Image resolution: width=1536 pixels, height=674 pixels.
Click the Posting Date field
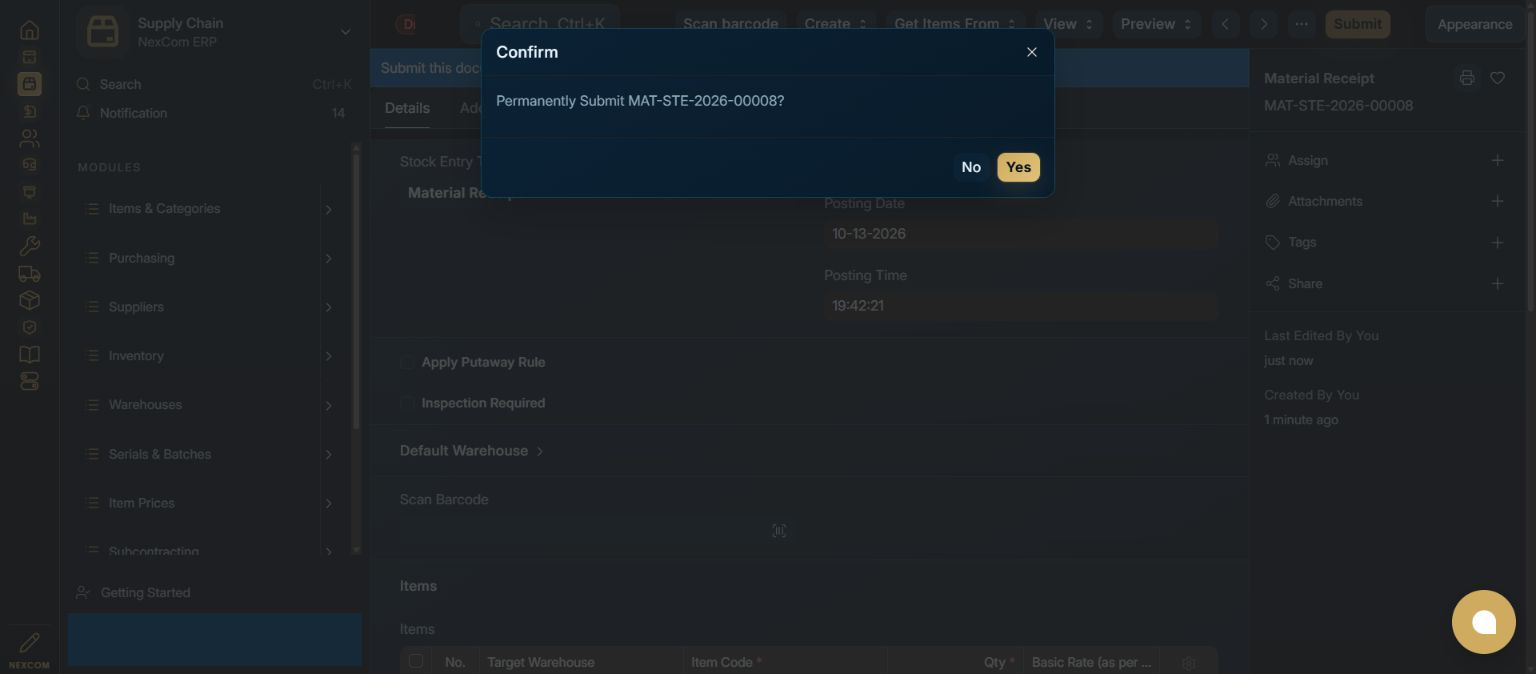point(1021,234)
